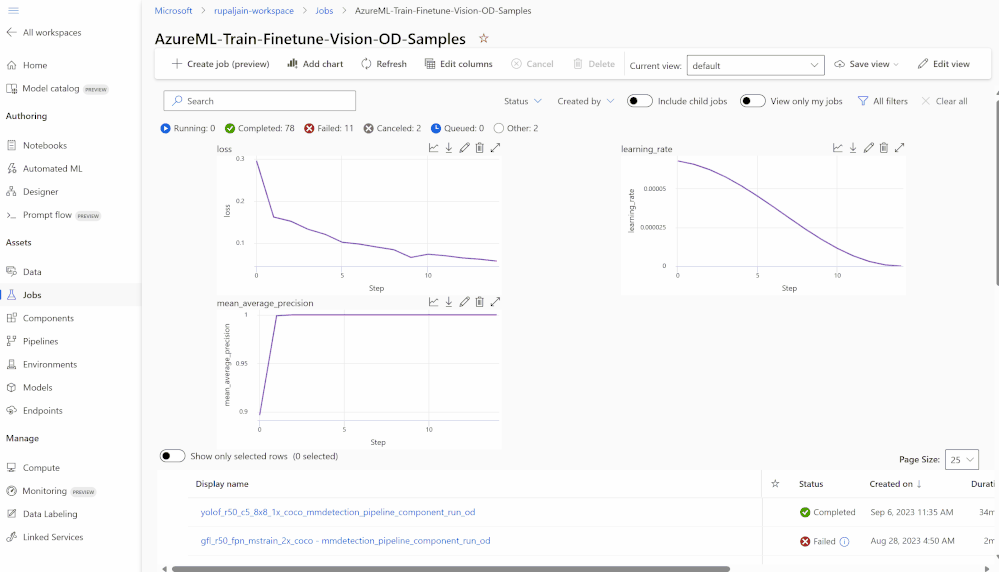The width and height of the screenshot is (999, 572).
Task: Download the loss chart data
Action: tap(449, 148)
